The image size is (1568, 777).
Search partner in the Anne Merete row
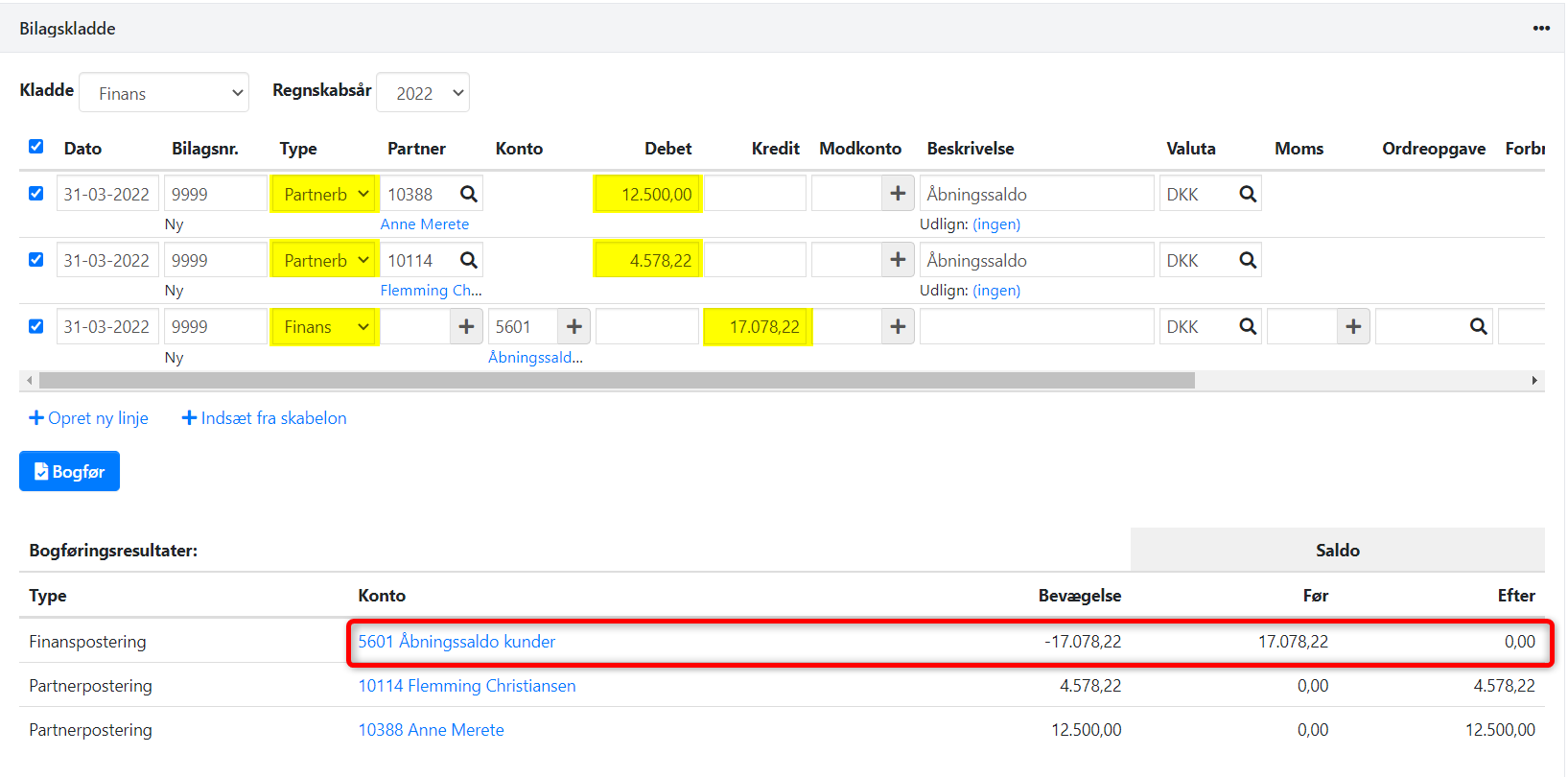click(468, 194)
